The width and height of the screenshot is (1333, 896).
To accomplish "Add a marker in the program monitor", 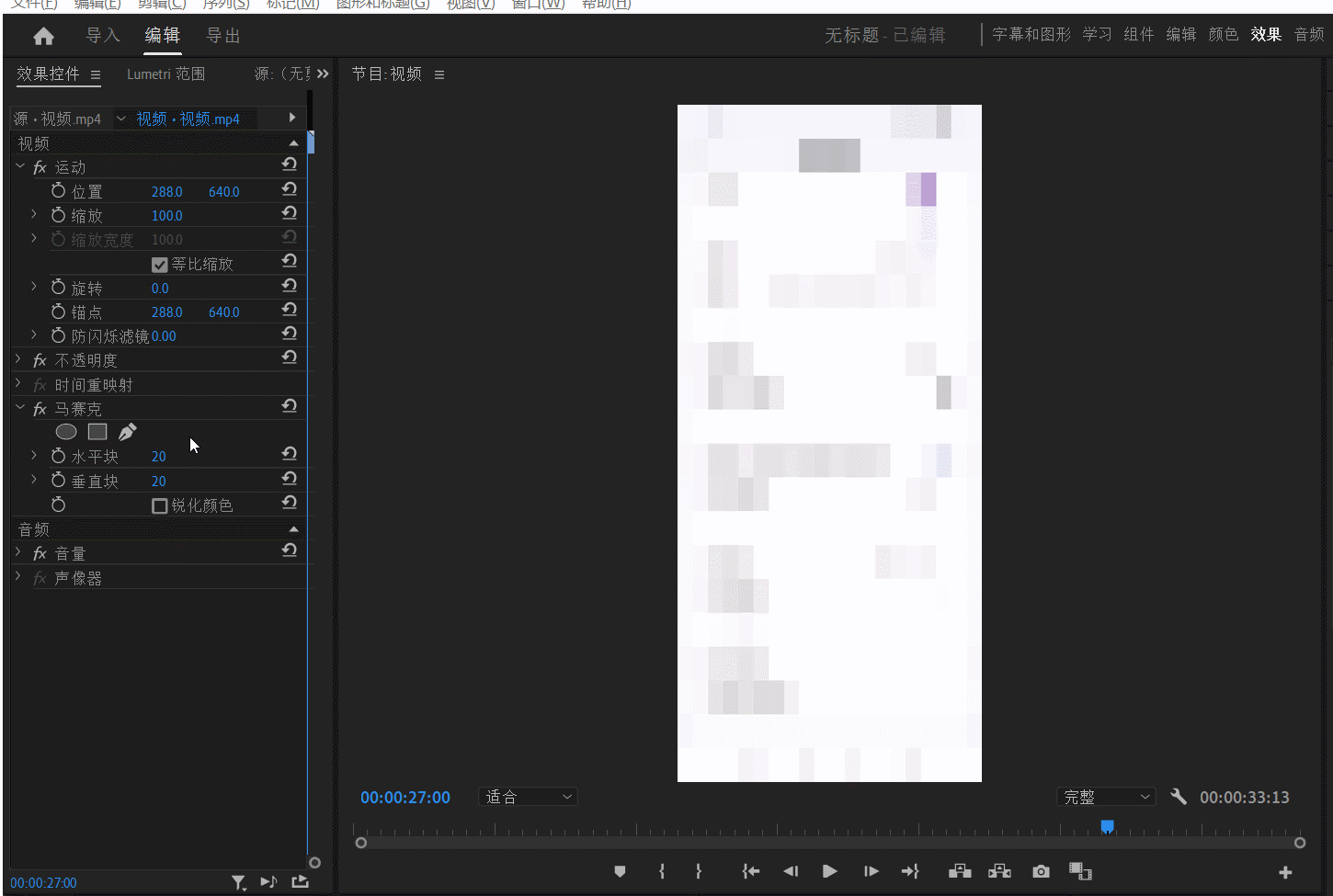I will 620,871.
